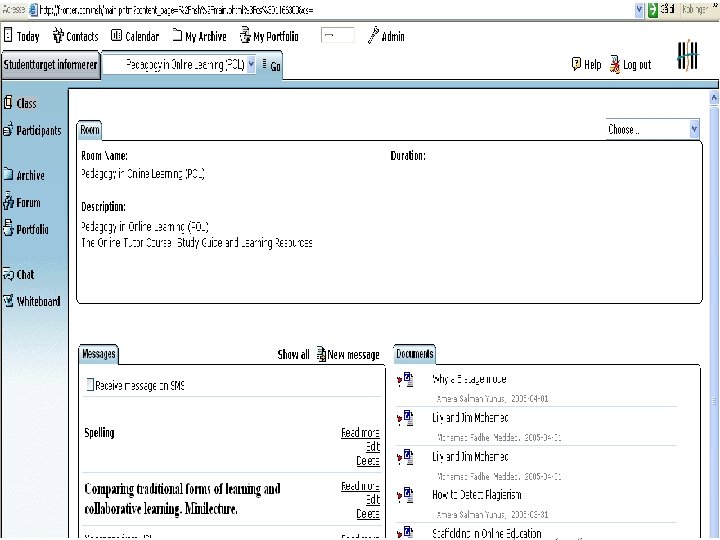Open Contacts via its icon
The height and width of the screenshot is (540, 720).
coord(58,35)
